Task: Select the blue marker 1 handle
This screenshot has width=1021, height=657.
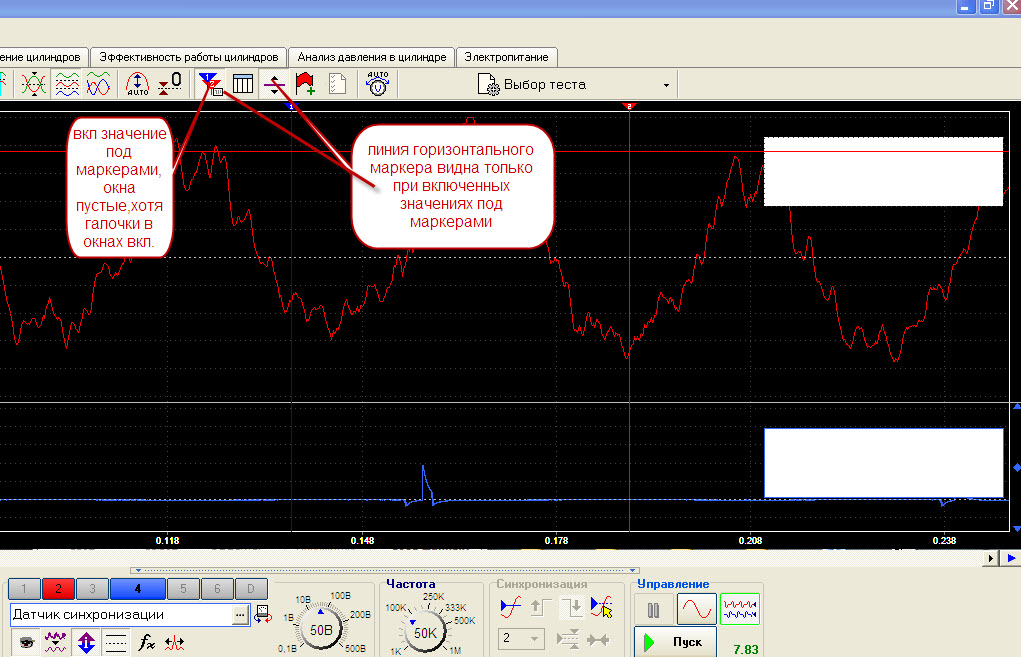Action: point(292,105)
